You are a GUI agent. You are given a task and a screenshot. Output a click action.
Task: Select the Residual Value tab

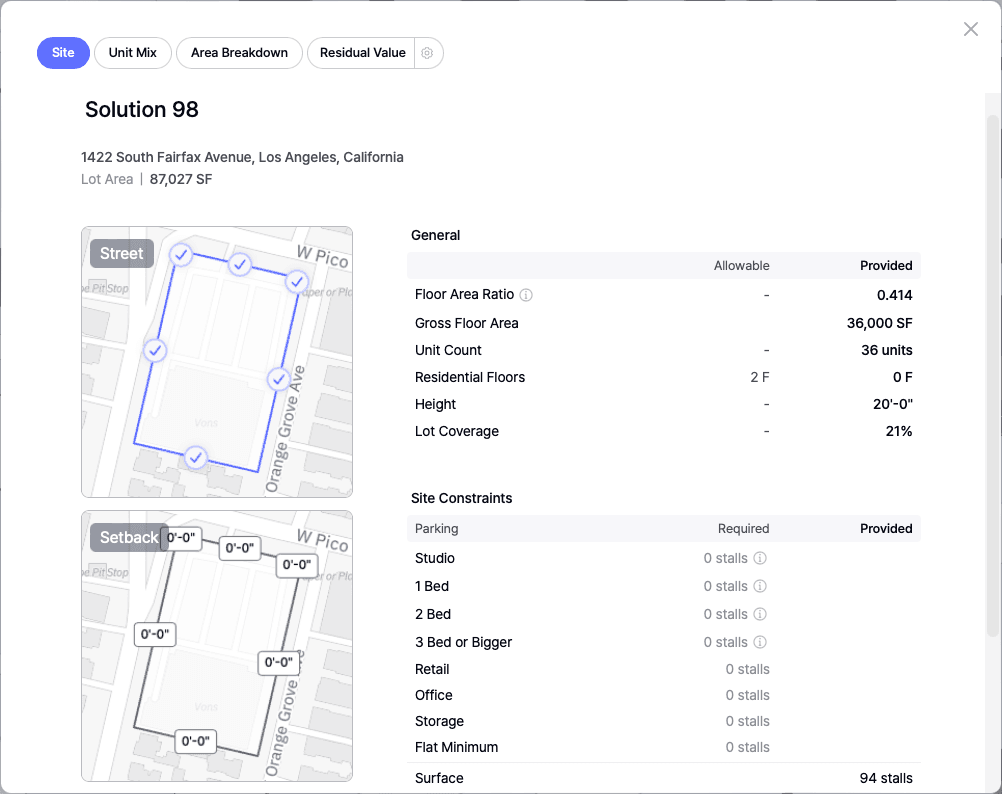[362, 53]
